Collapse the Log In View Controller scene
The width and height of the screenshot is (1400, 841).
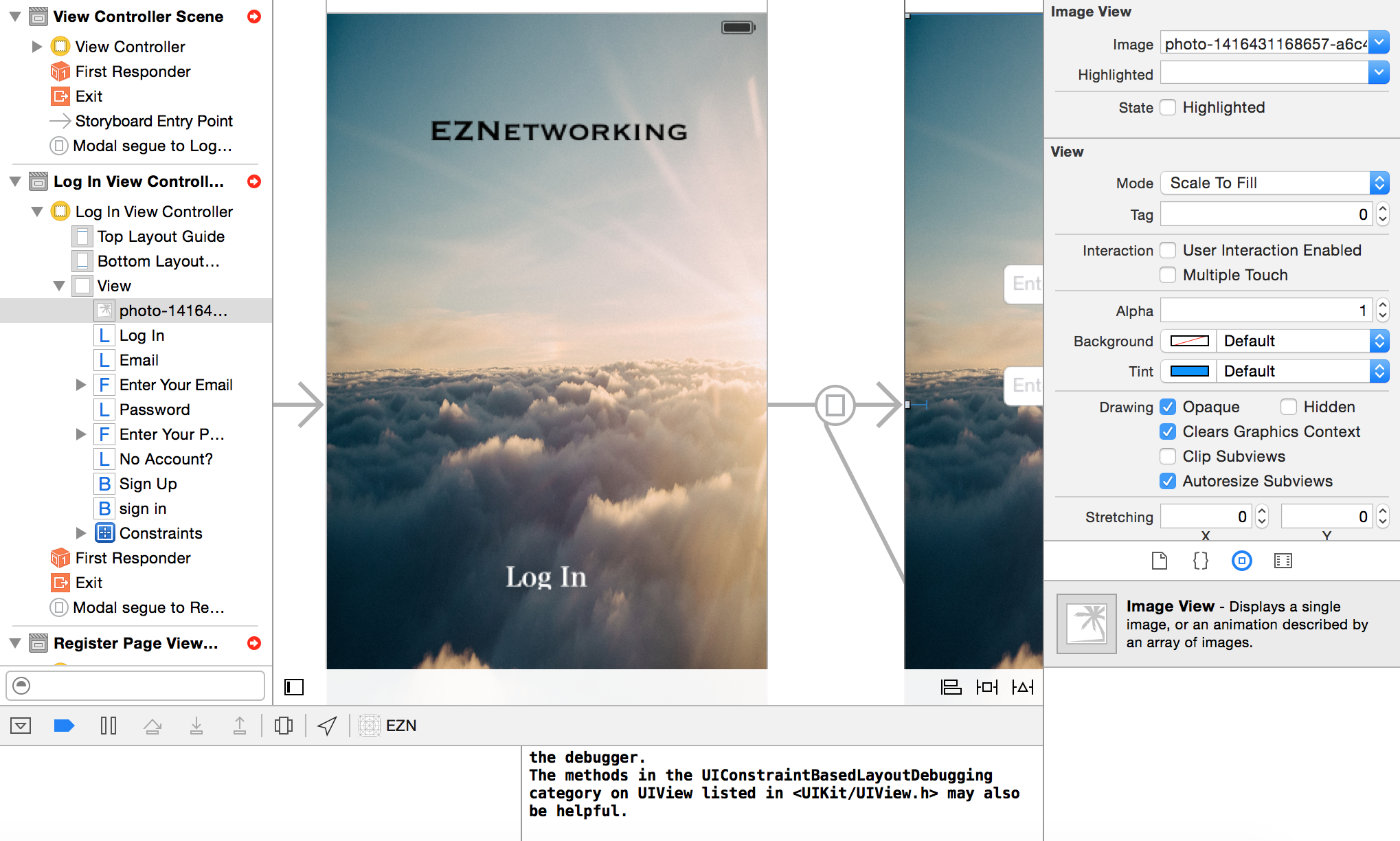tap(15, 181)
